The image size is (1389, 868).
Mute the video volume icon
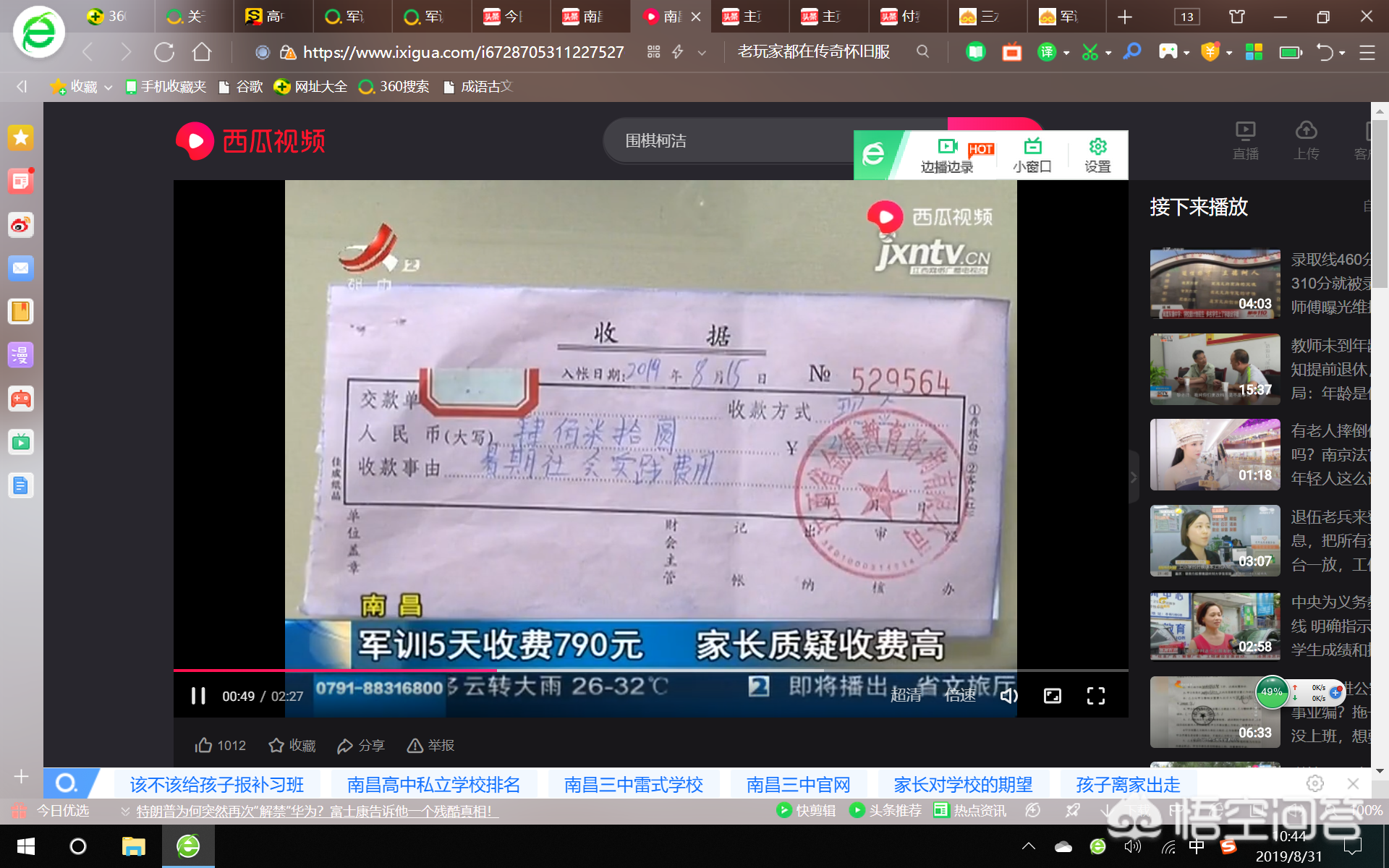click(1008, 696)
